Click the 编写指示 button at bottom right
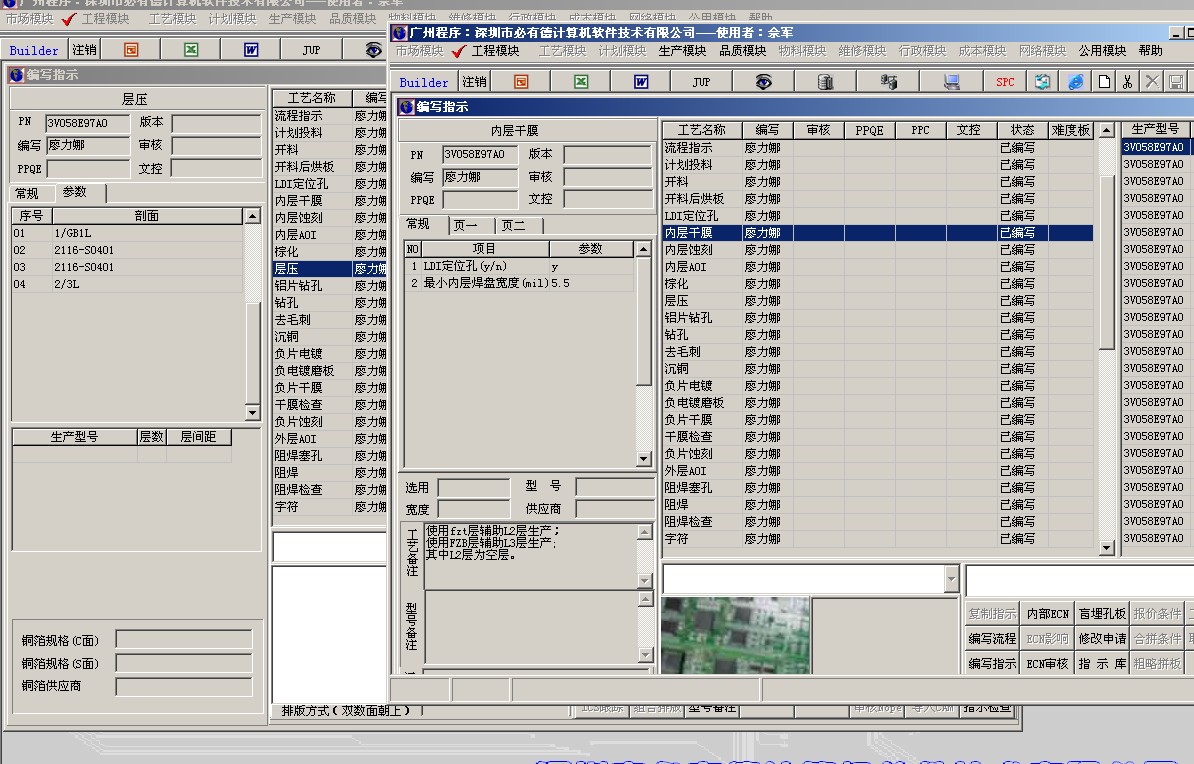 [x=991, y=663]
